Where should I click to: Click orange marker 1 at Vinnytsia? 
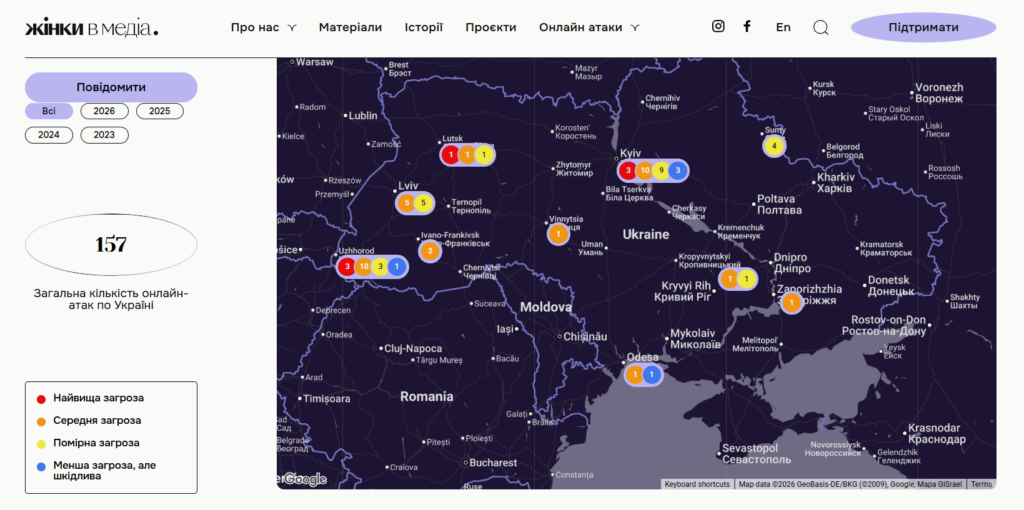coord(558,234)
